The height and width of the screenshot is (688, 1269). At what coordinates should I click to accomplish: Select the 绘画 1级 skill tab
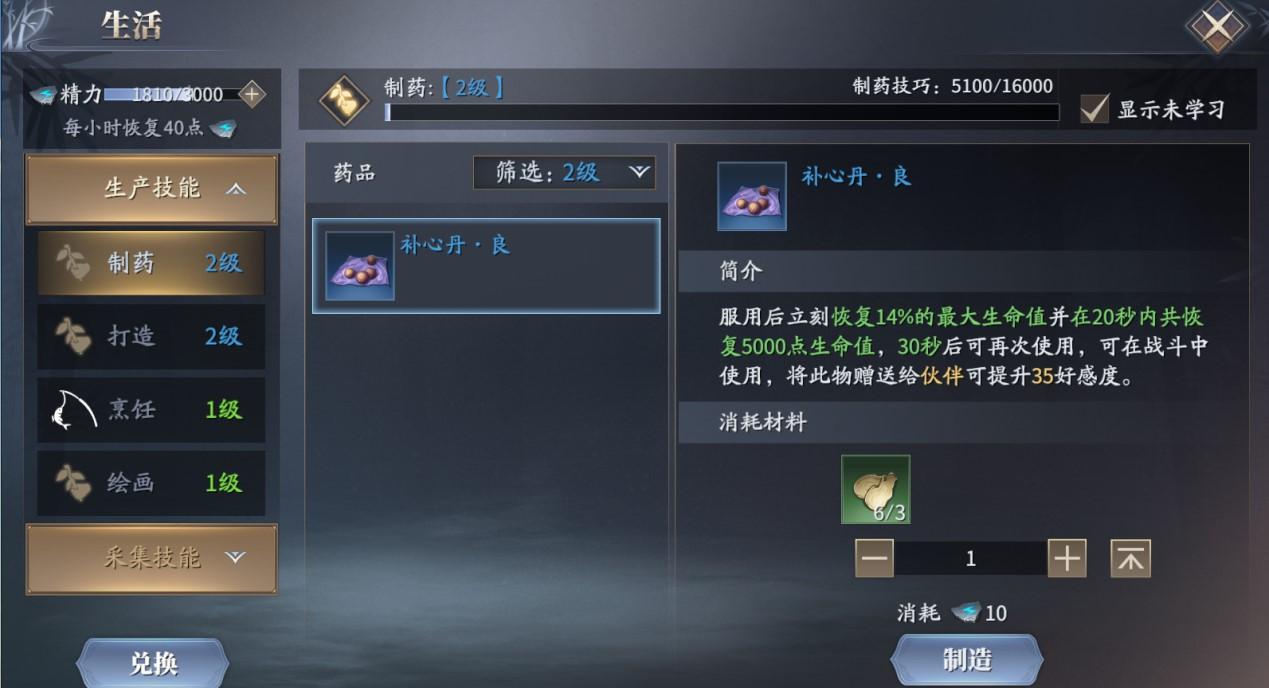[x=151, y=483]
